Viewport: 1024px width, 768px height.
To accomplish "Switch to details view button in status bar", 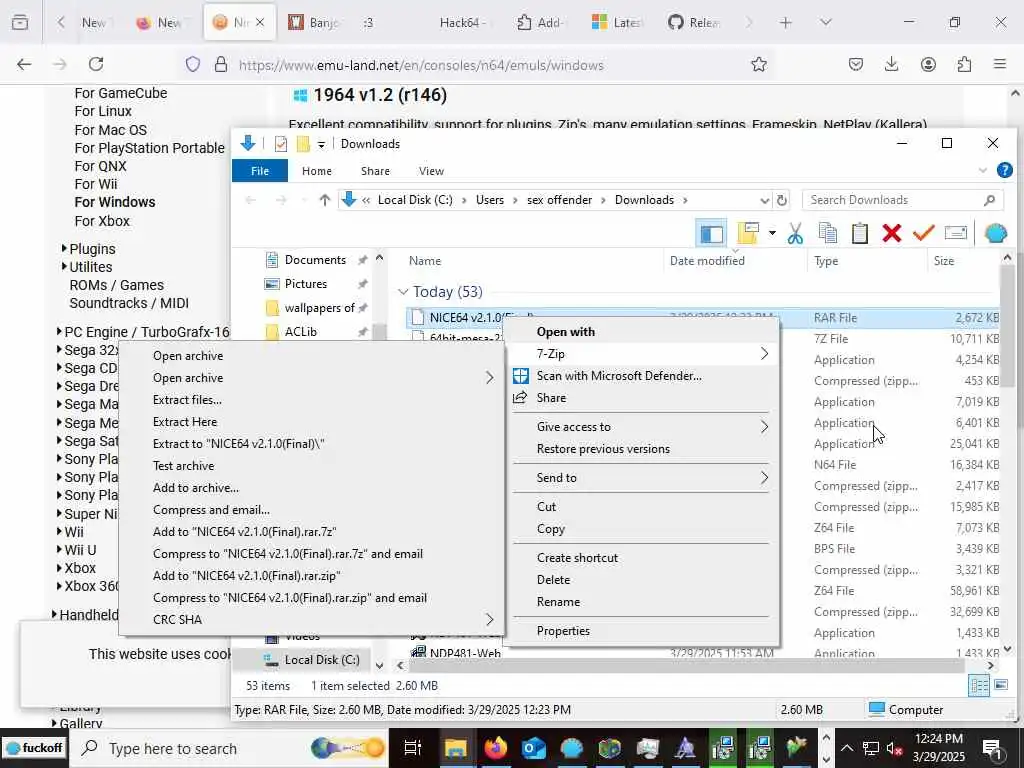I will coord(978,685).
